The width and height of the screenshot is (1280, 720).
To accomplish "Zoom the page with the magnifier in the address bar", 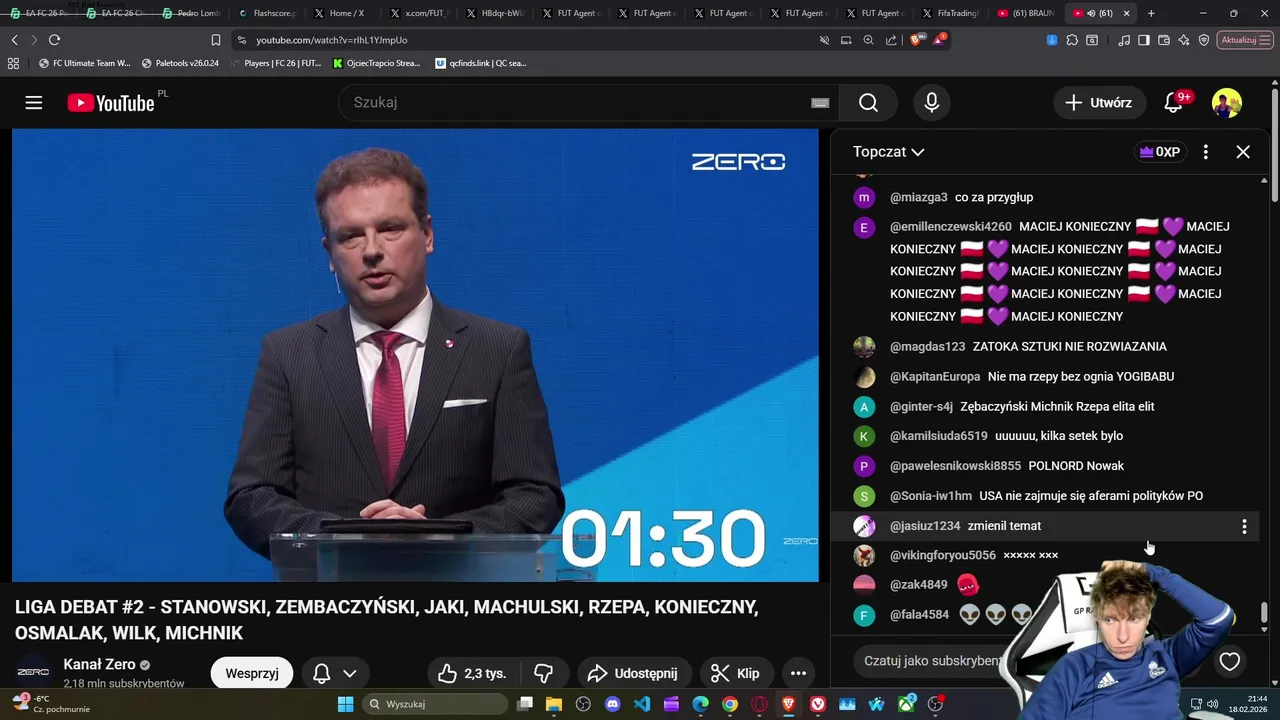I will (x=868, y=40).
